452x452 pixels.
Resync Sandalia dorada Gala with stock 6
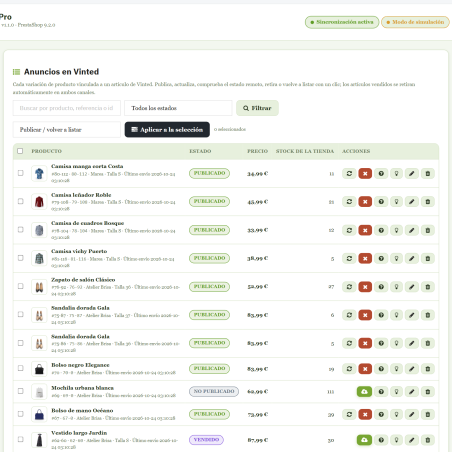[x=349, y=315]
